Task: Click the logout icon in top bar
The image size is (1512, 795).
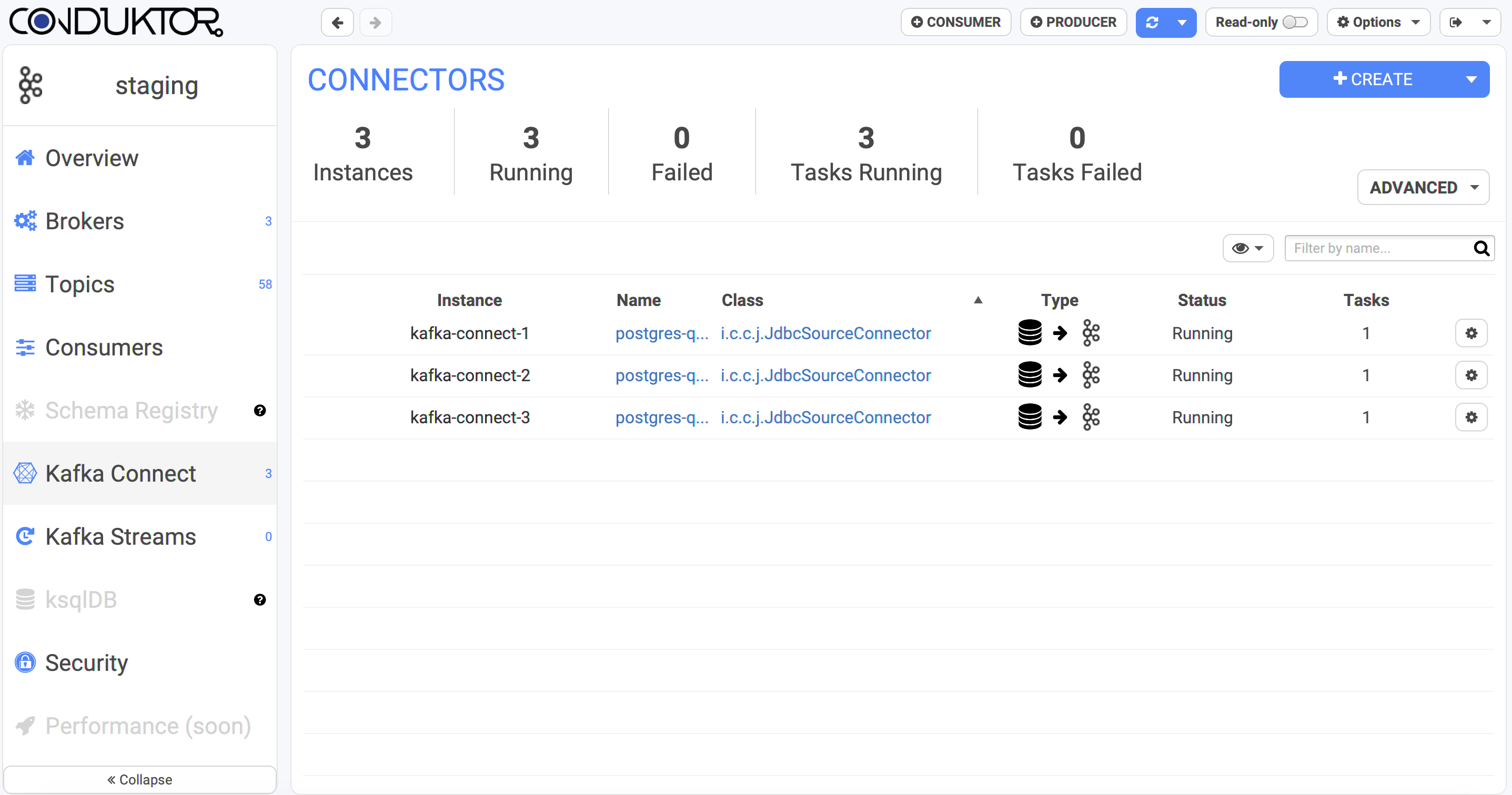Action: [1456, 22]
